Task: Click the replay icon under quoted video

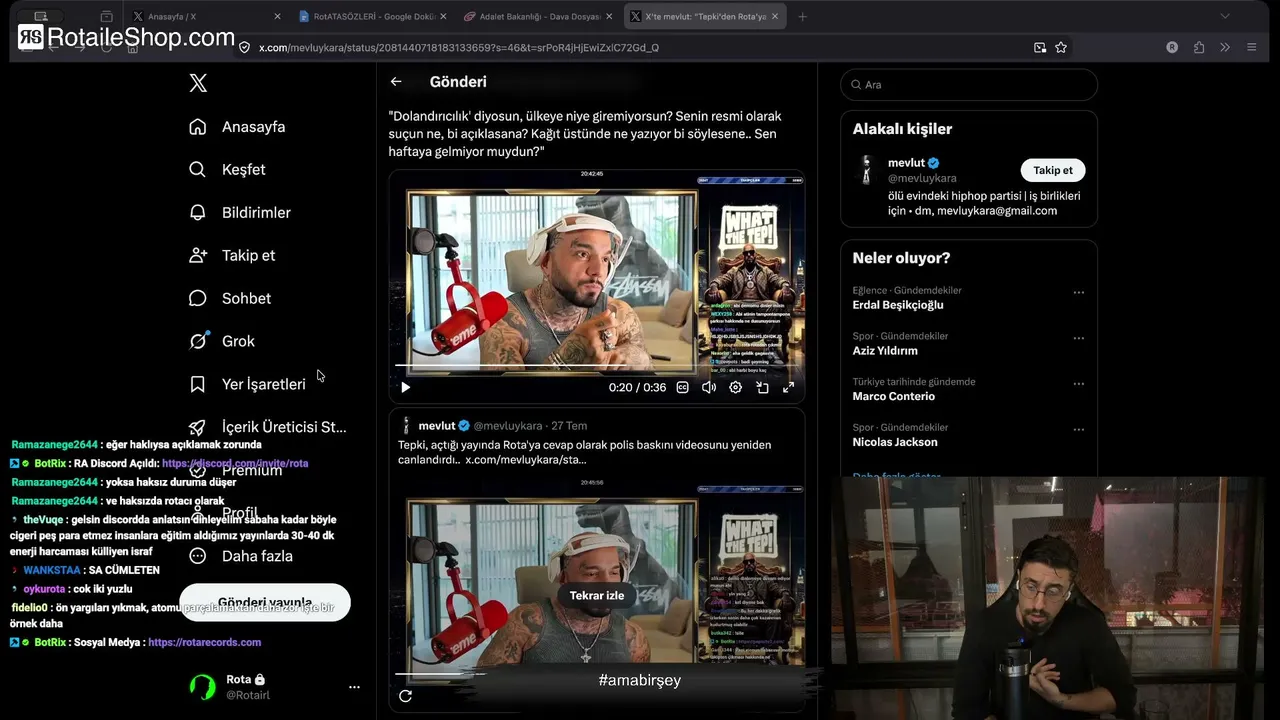Action: coord(405,696)
